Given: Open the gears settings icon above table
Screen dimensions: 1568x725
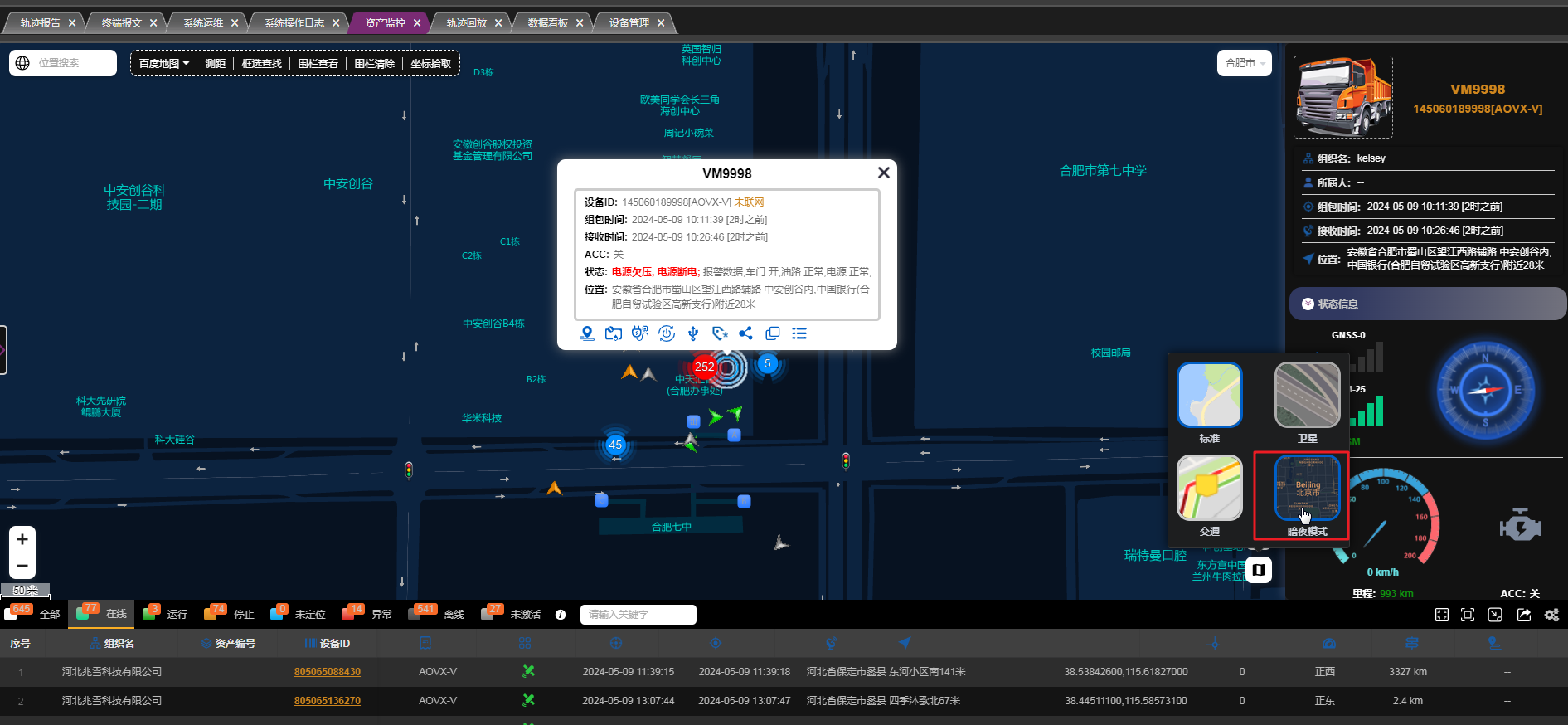Looking at the screenshot, I should click(1551, 615).
